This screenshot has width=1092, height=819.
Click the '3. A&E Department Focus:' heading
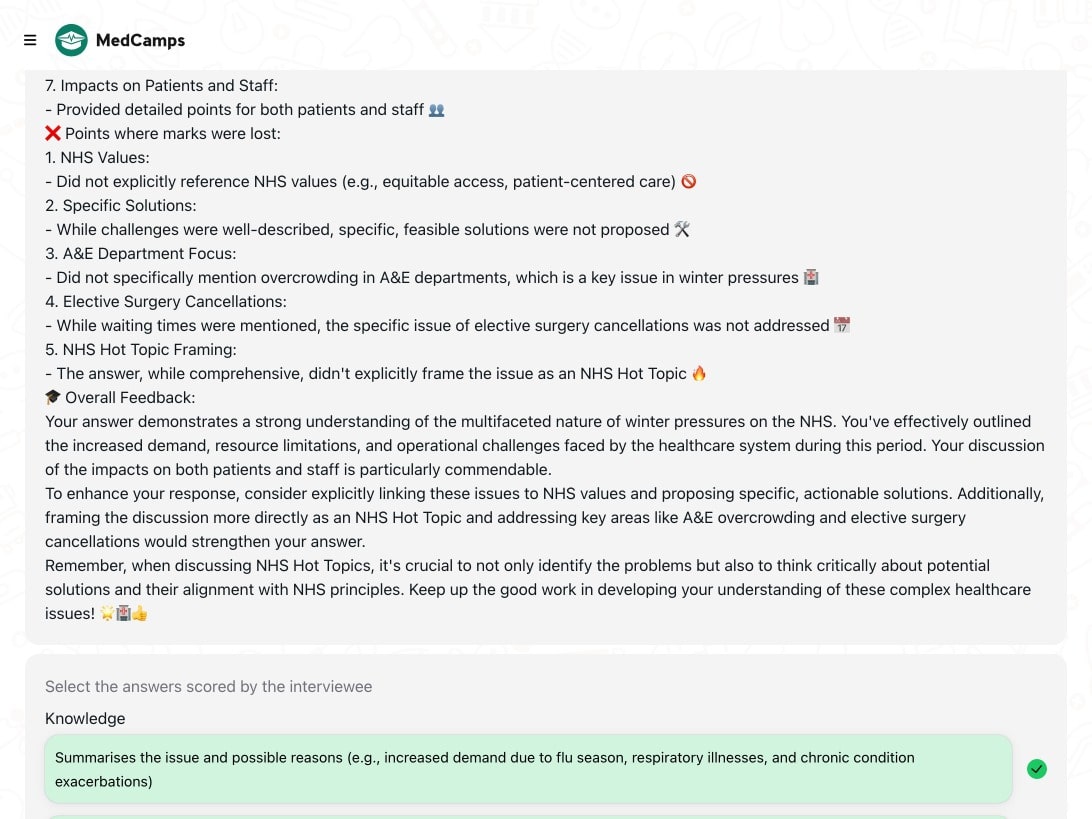pyautogui.click(x=140, y=254)
